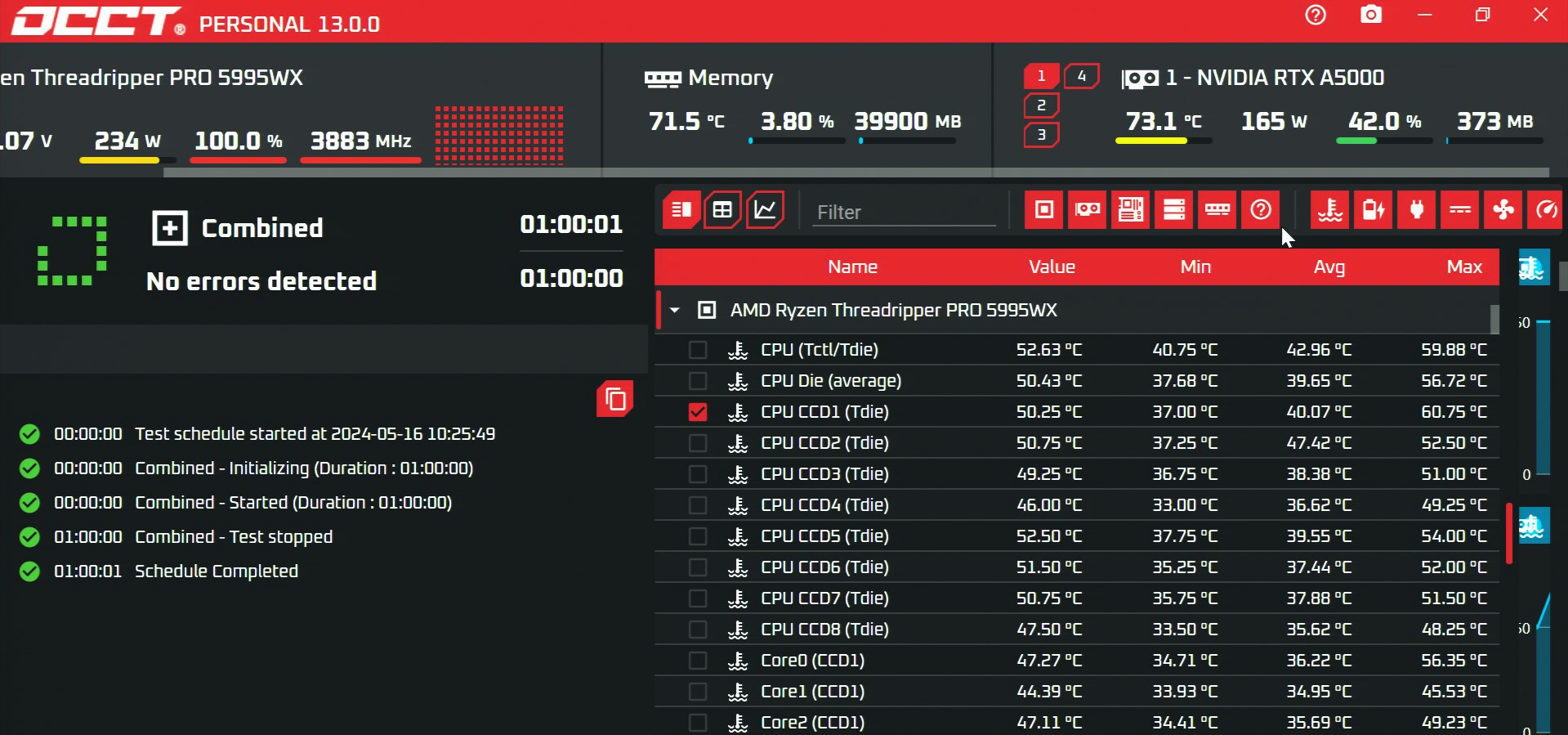Click the NVIDIA GPU card icon in header
Viewport: 1568px width, 735px height.
(1140, 78)
